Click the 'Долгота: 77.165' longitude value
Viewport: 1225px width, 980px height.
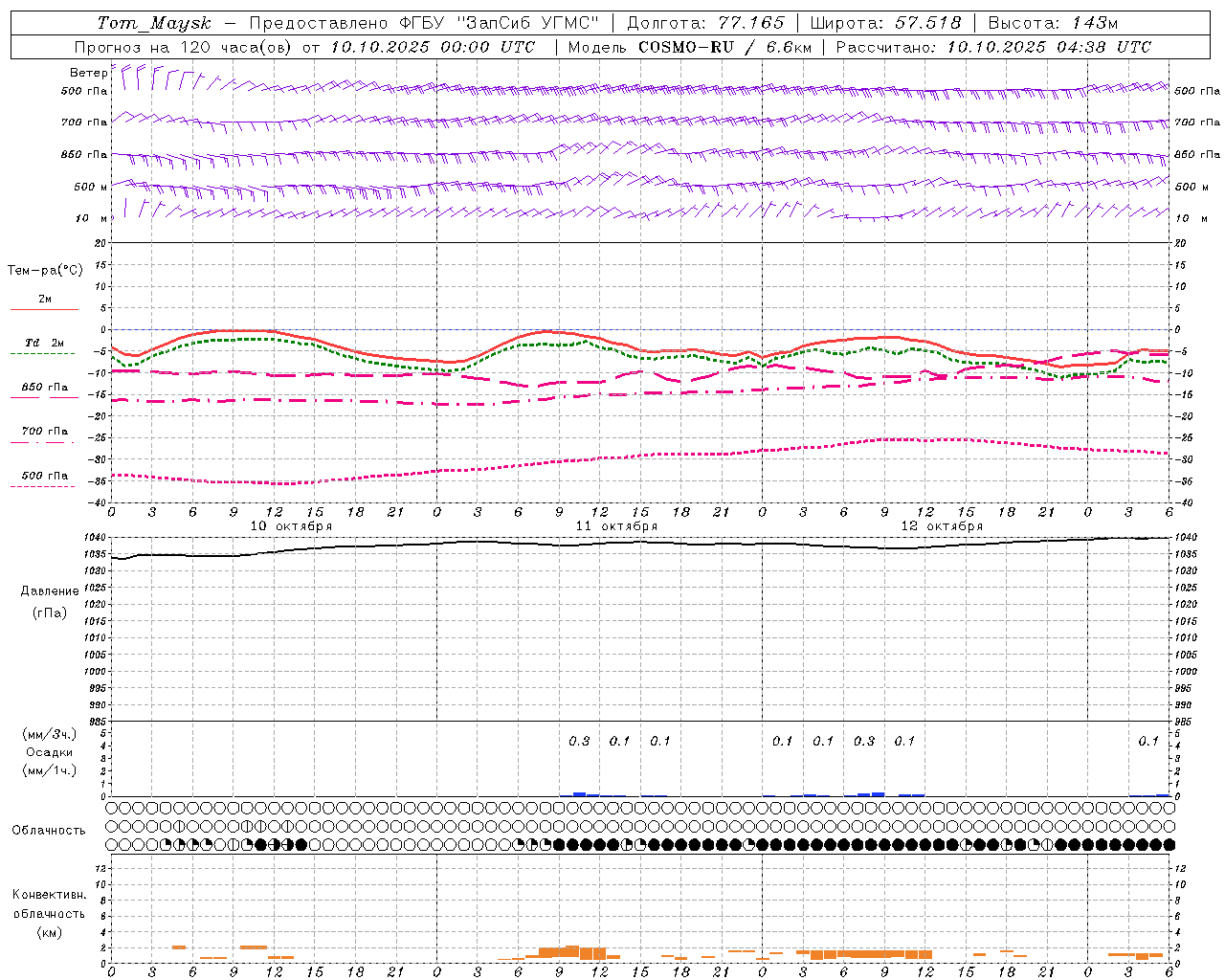coord(705,23)
